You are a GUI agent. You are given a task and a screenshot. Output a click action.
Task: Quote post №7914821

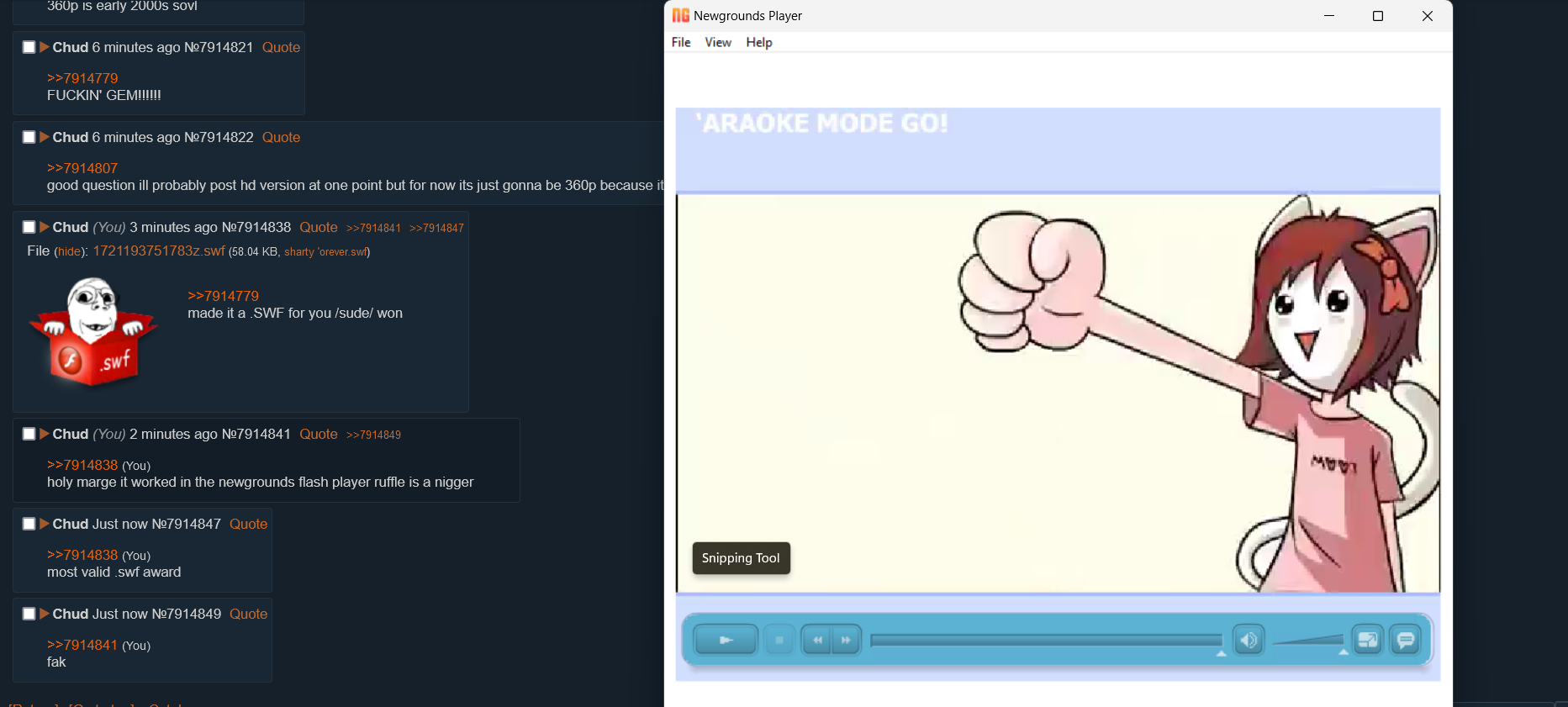281,47
